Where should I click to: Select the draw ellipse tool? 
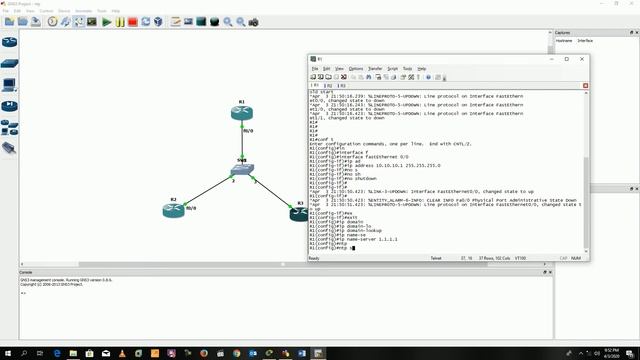[x=214, y=22]
